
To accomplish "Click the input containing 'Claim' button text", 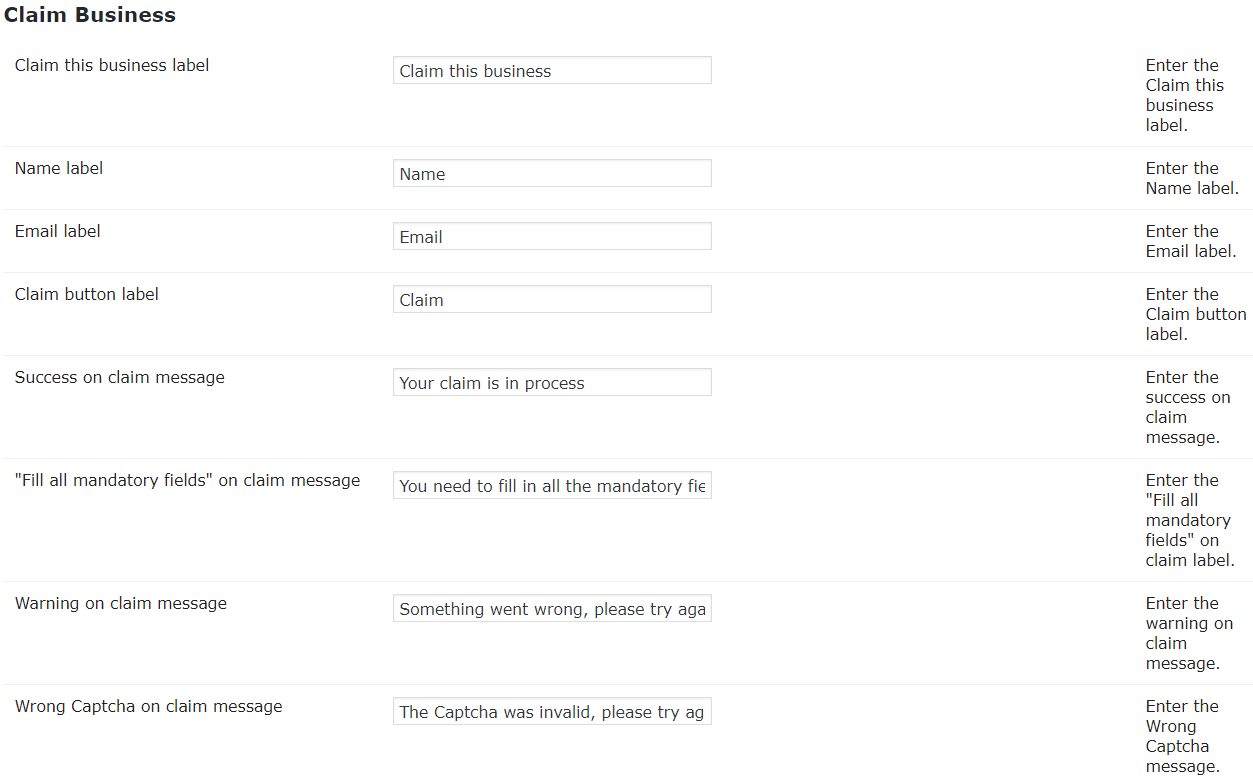I will pos(552,300).
